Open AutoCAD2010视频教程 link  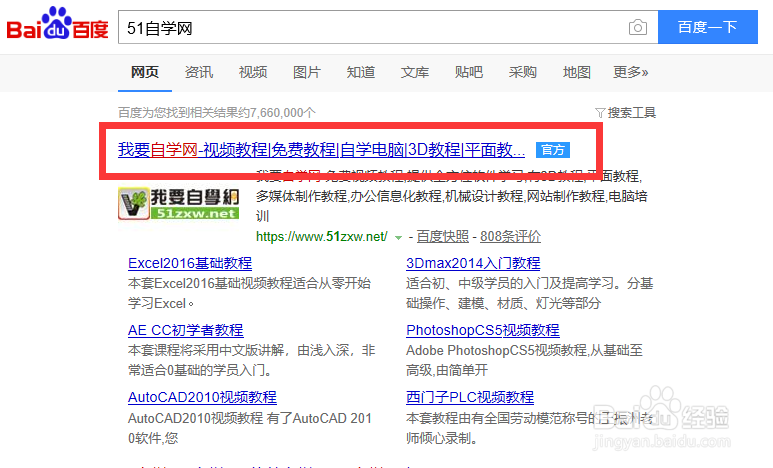click(202, 397)
